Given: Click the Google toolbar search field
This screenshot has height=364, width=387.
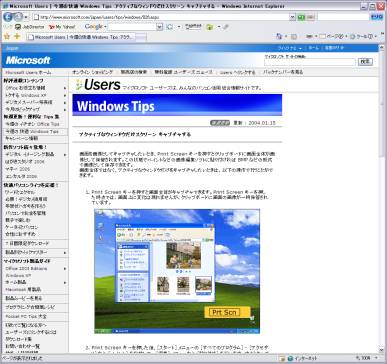Looking at the screenshot, I should coord(132,27).
